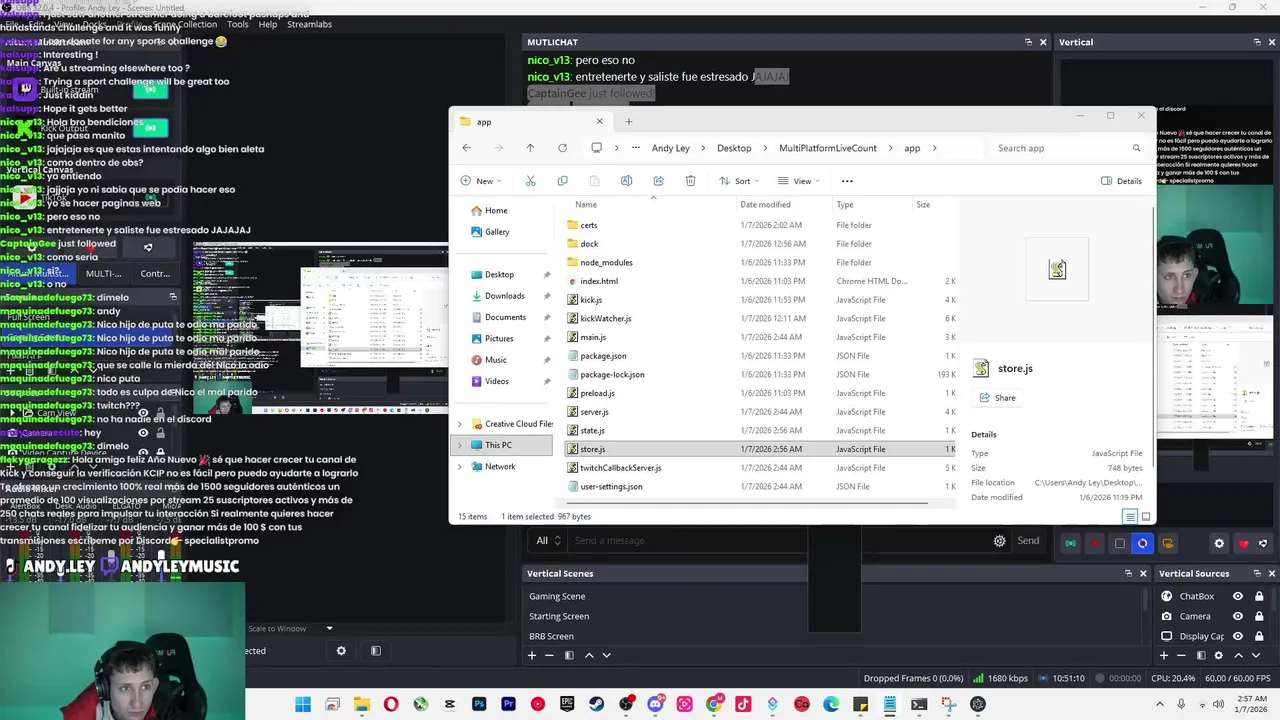Screen dimensions: 1280x720
Task: Add a new File Explorer tab
Action: [x=628, y=122]
